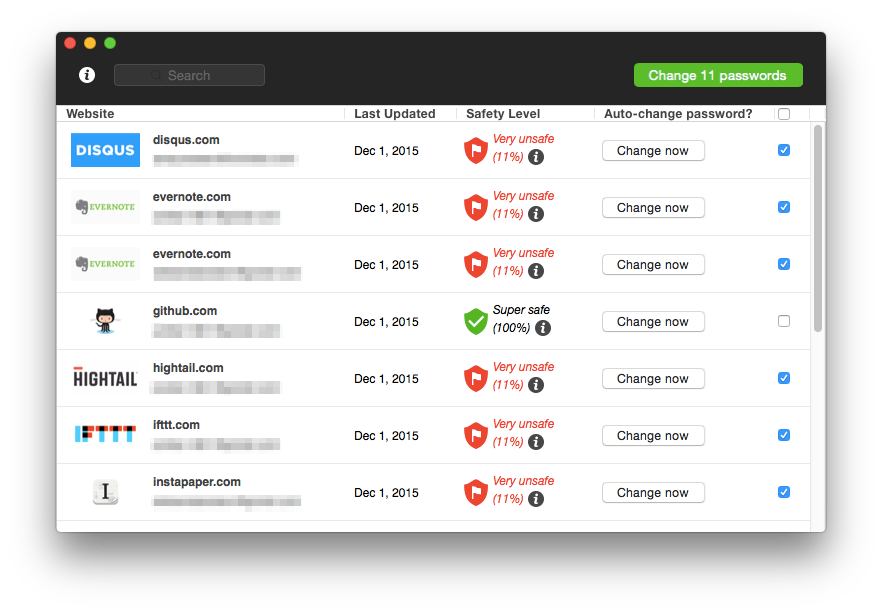Click the Instapaper logo icon
Viewport: 882px width, 612px height.
[x=105, y=492]
